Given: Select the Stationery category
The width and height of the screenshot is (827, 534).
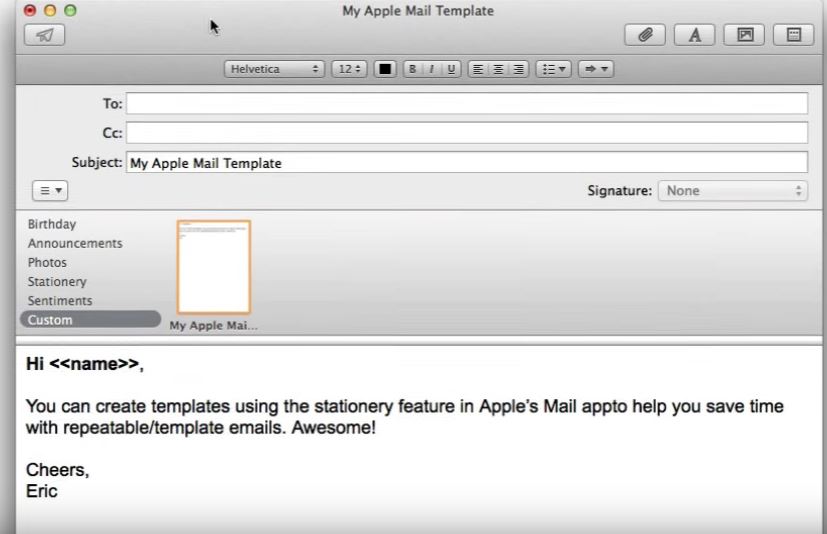Looking at the screenshot, I should (x=57, y=282).
